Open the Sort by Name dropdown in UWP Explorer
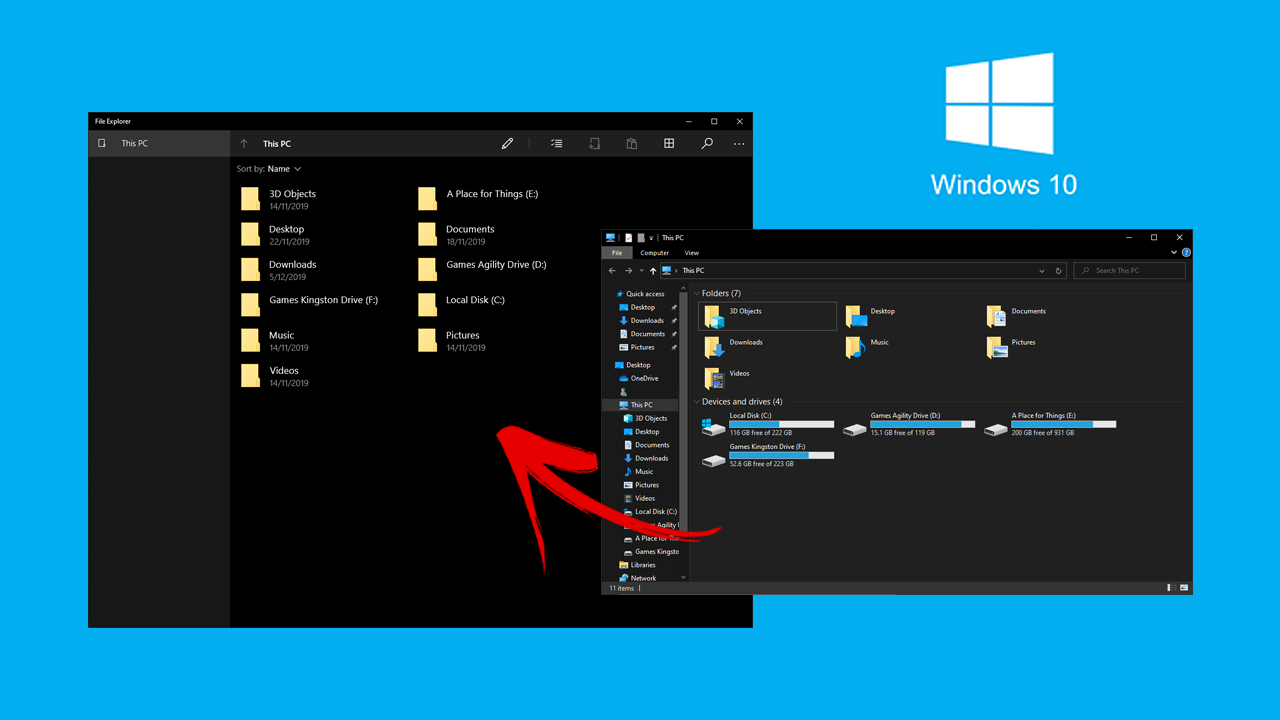 point(269,169)
